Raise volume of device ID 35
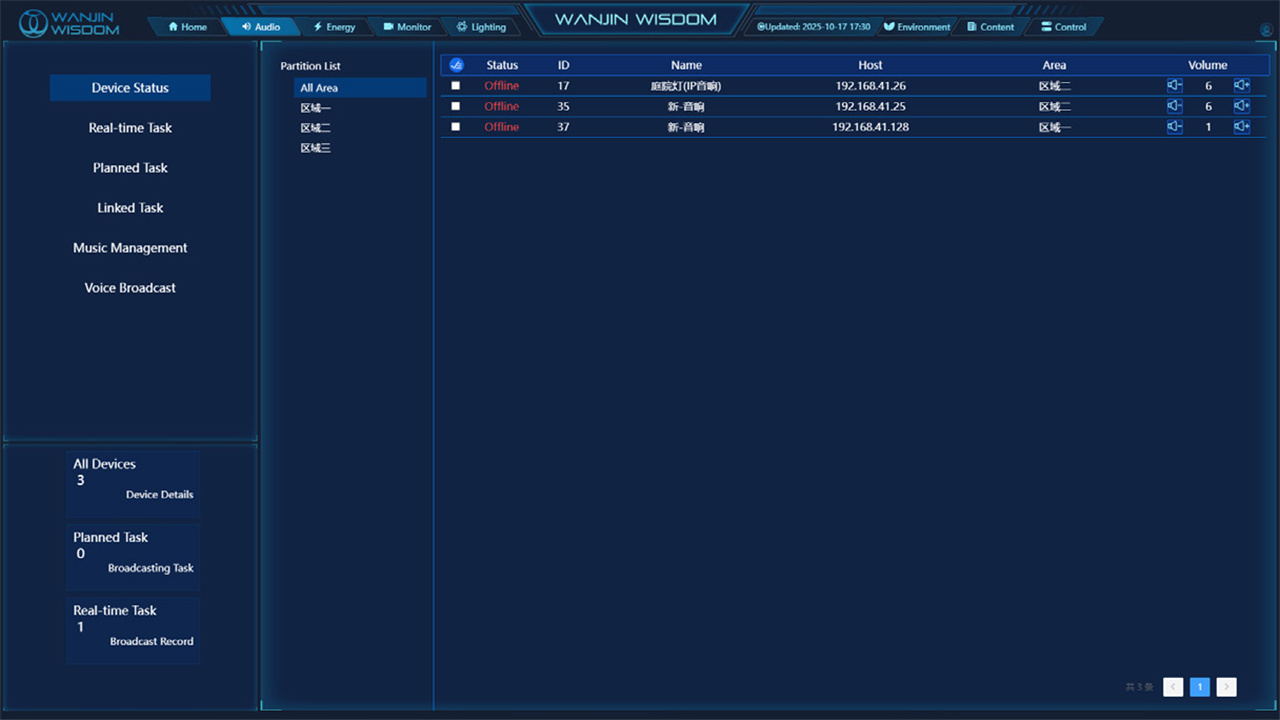Screen dimensions: 1280x720 (1241, 106)
